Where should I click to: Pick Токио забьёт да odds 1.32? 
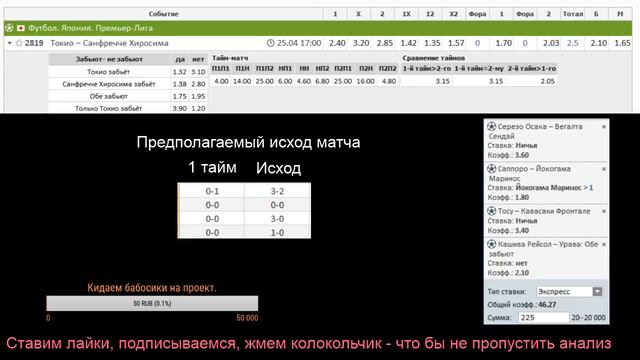pyautogui.click(x=180, y=72)
